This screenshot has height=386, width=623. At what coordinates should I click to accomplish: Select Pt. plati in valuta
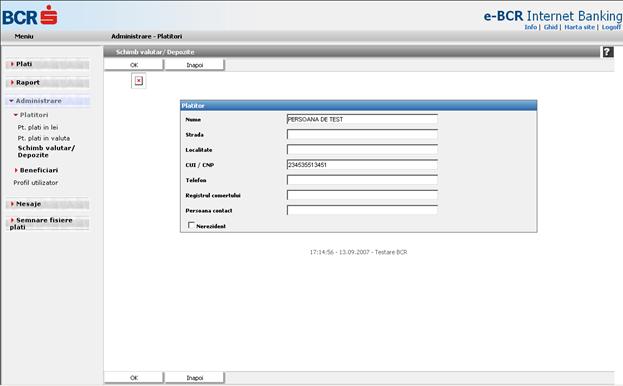point(44,138)
